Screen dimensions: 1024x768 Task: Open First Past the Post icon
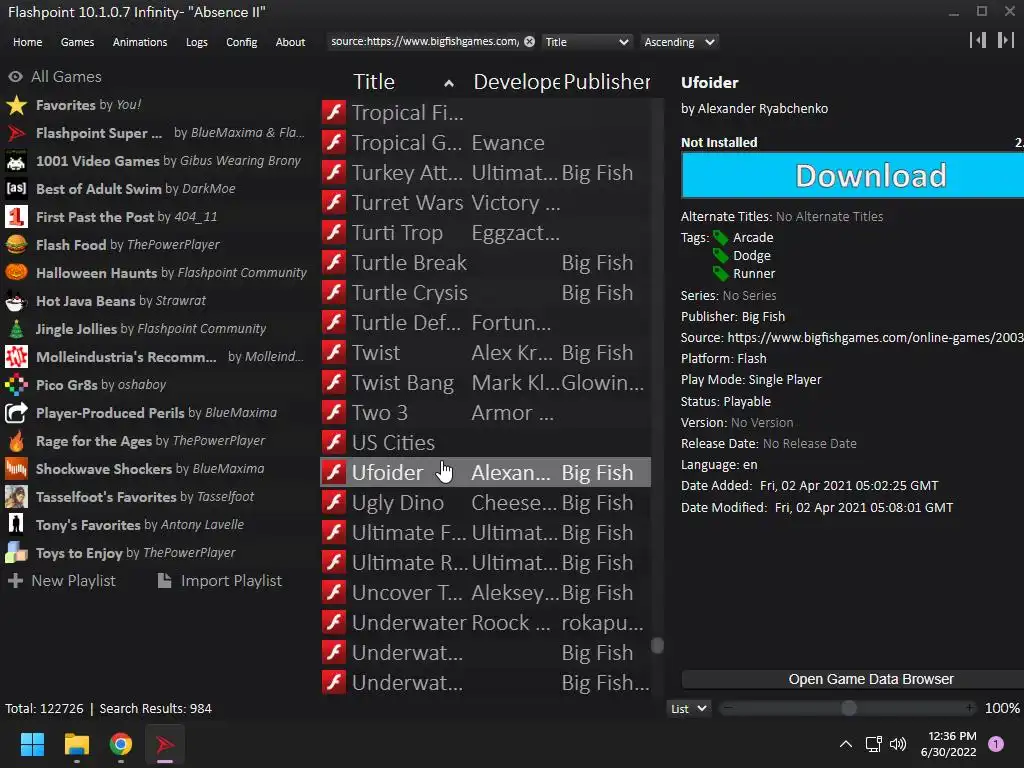point(16,217)
